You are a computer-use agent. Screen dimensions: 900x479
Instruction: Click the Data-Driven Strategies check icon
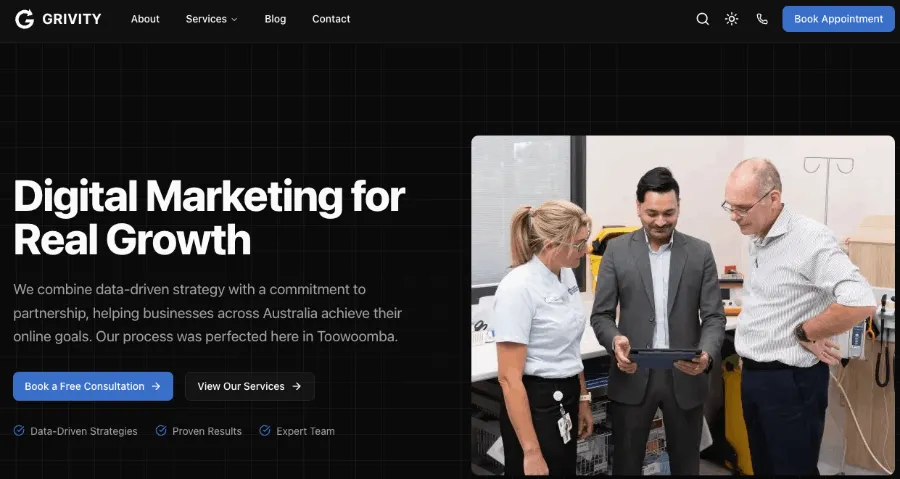19,430
